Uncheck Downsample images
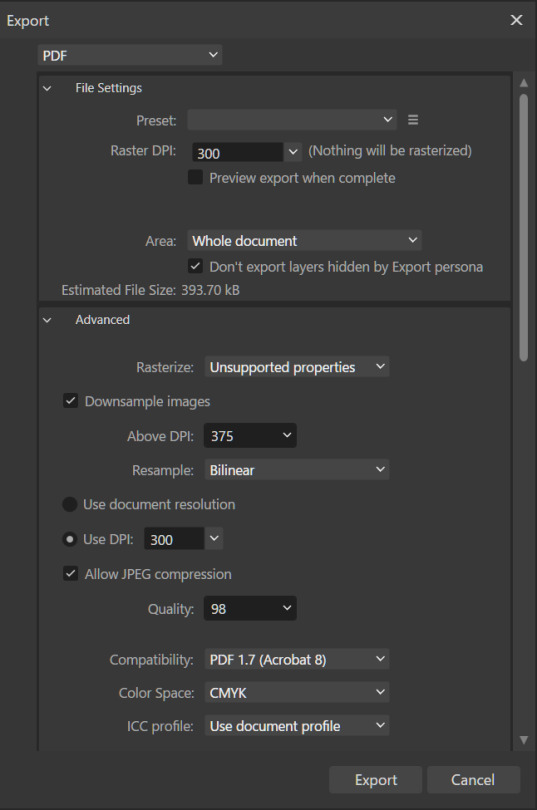The image size is (537, 810). click(71, 401)
